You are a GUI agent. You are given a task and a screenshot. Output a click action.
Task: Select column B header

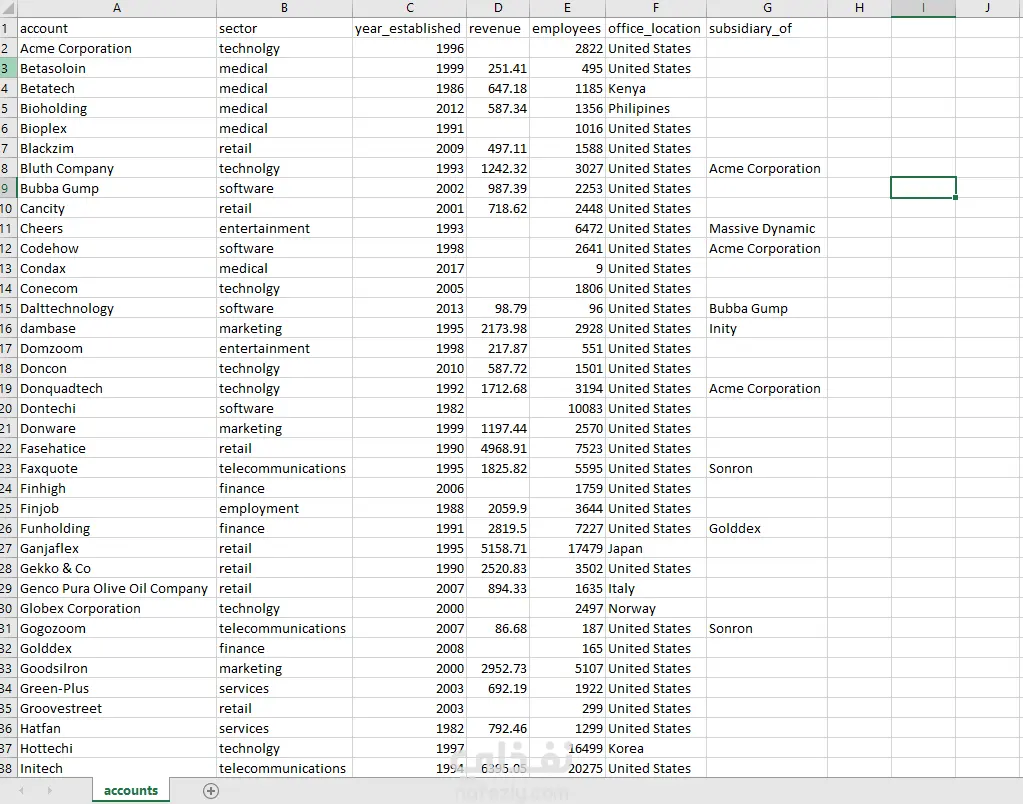tap(284, 8)
